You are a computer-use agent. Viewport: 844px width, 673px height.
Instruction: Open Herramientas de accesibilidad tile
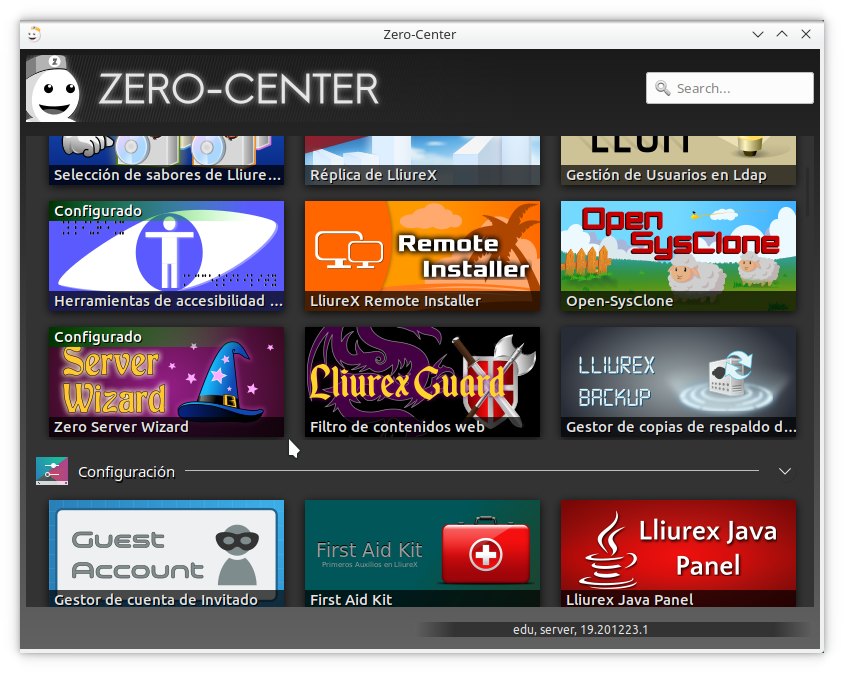(x=166, y=256)
